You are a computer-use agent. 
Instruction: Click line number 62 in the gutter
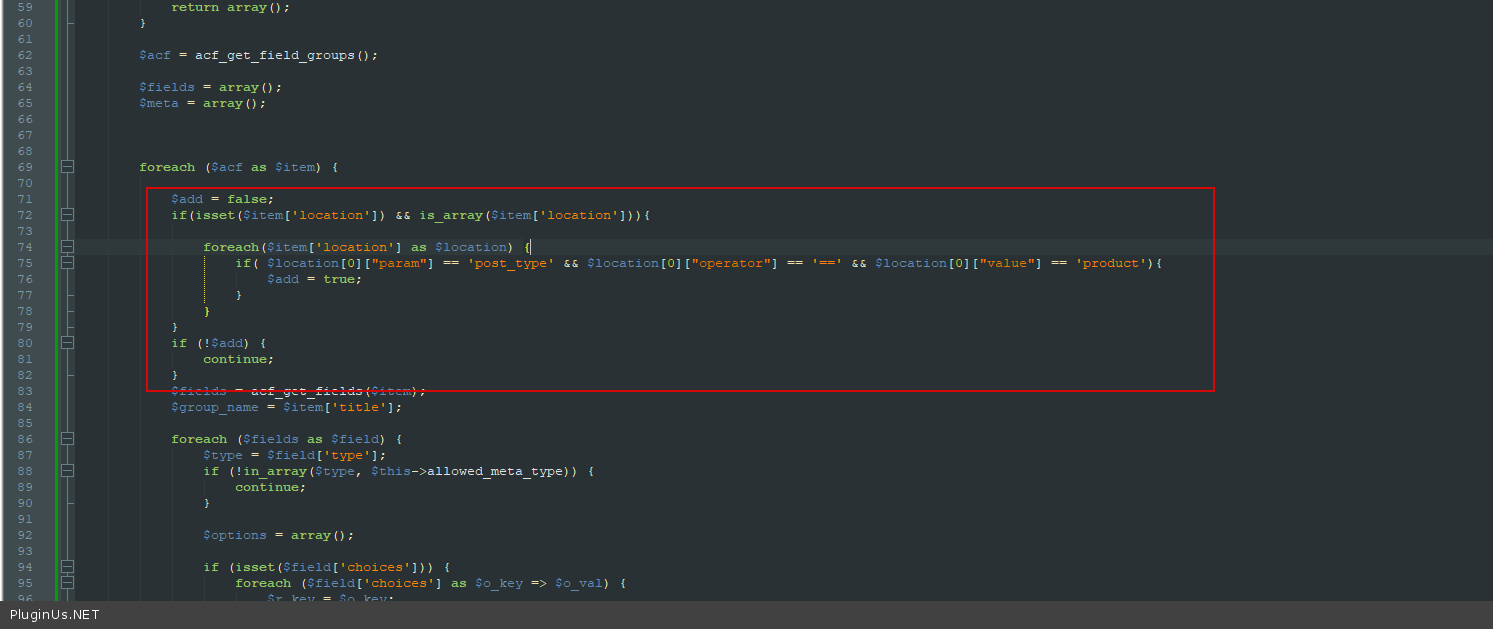(25, 55)
